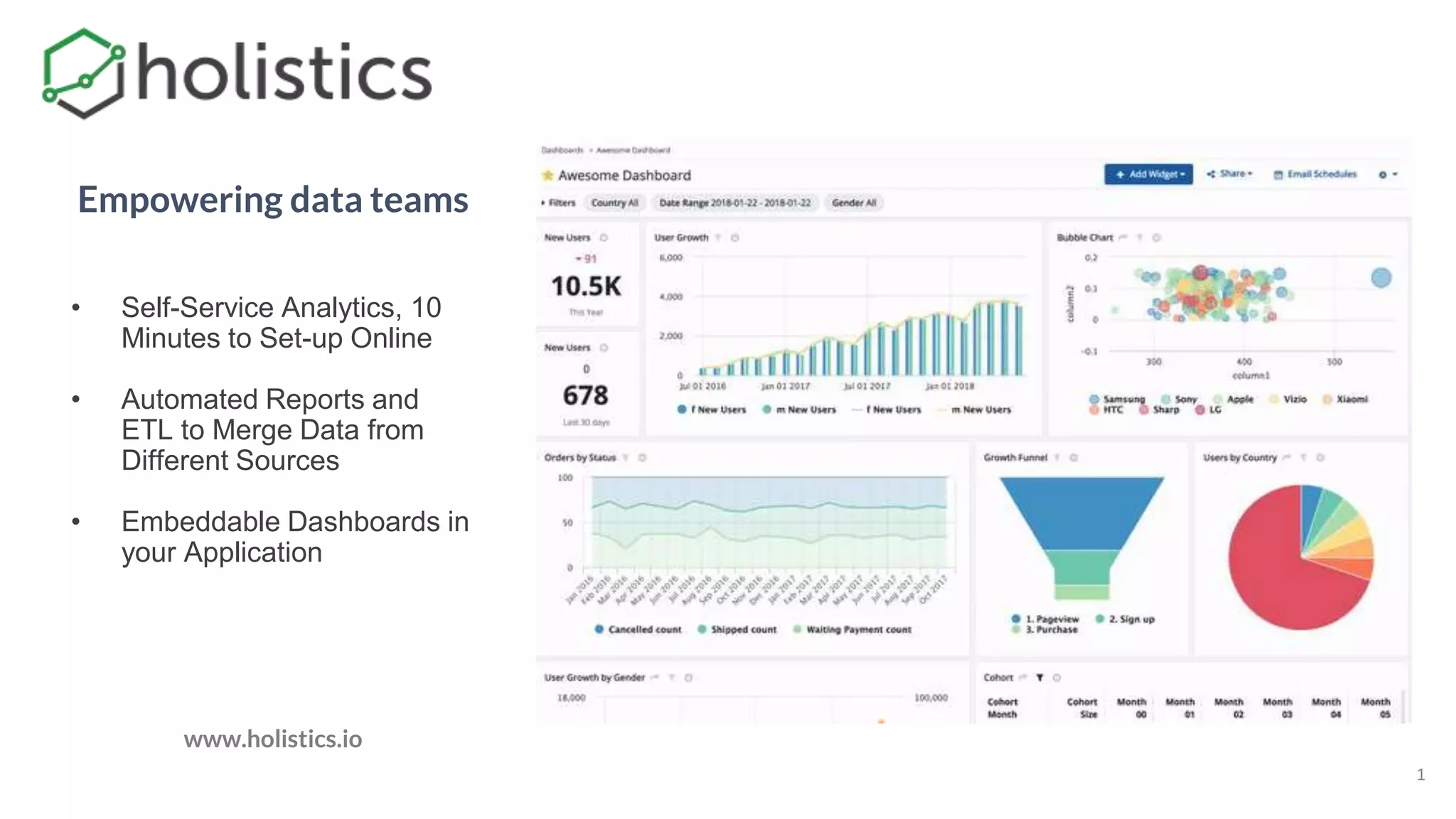Open the www.holistics.io link
Image resolution: width=1456 pixels, height=819 pixels.
coord(273,739)
